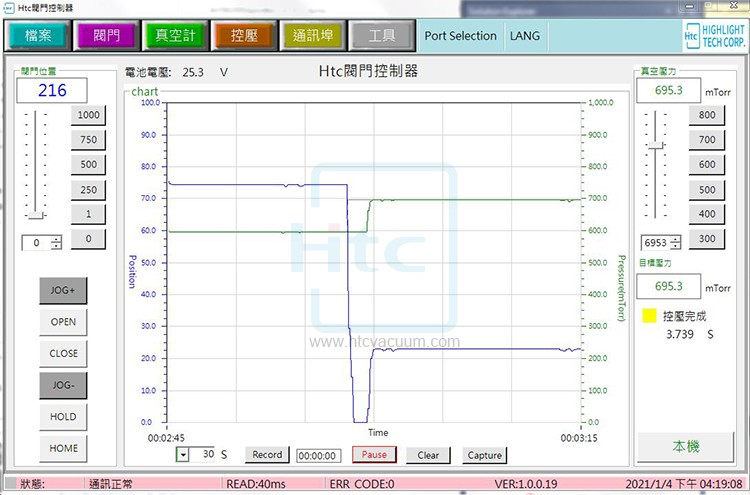Click the JOG+ button
750x495 pixels.
pyautogui.click(x=63, y=290)
